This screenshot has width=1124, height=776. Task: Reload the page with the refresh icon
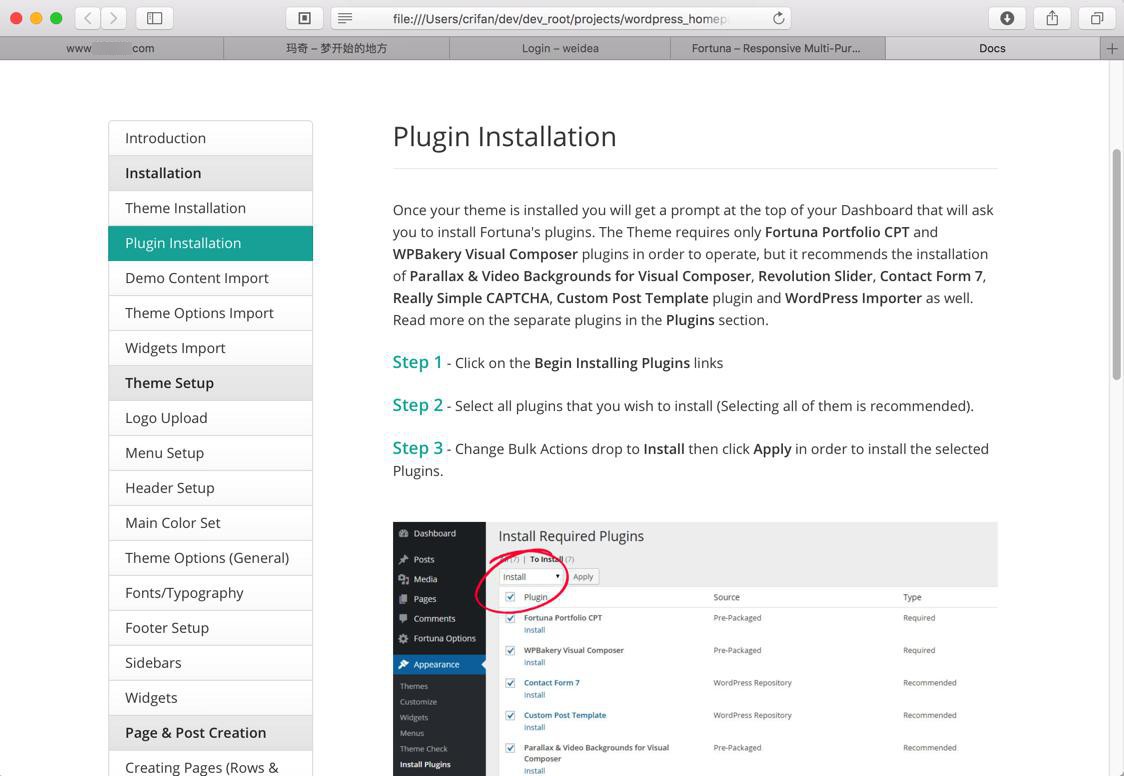(x=778, y=18)
